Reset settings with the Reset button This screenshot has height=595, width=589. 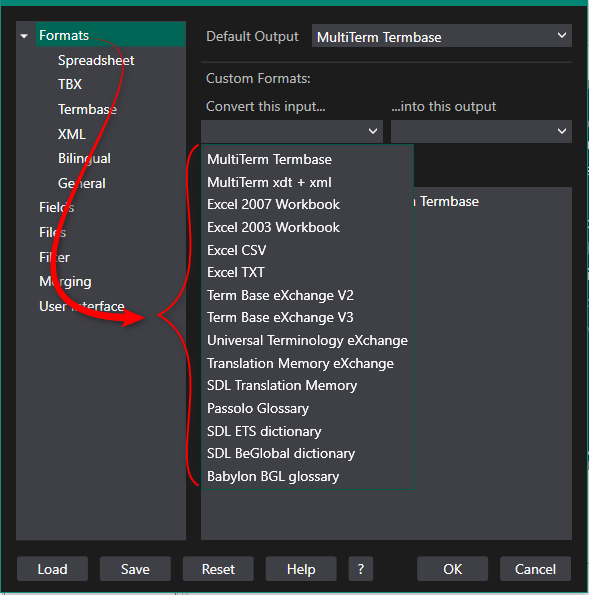coord(218,569)
